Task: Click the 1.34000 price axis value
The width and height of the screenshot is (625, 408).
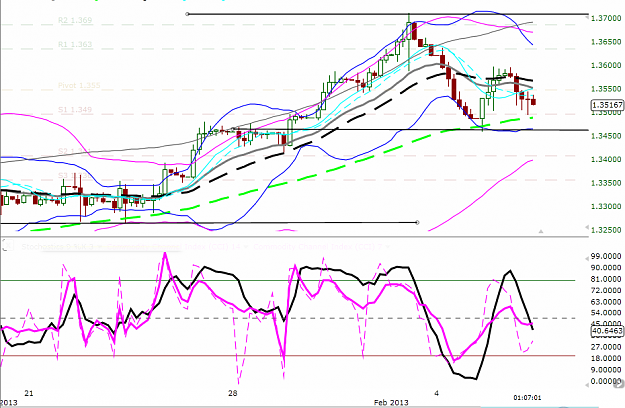Action: (606, 159)
